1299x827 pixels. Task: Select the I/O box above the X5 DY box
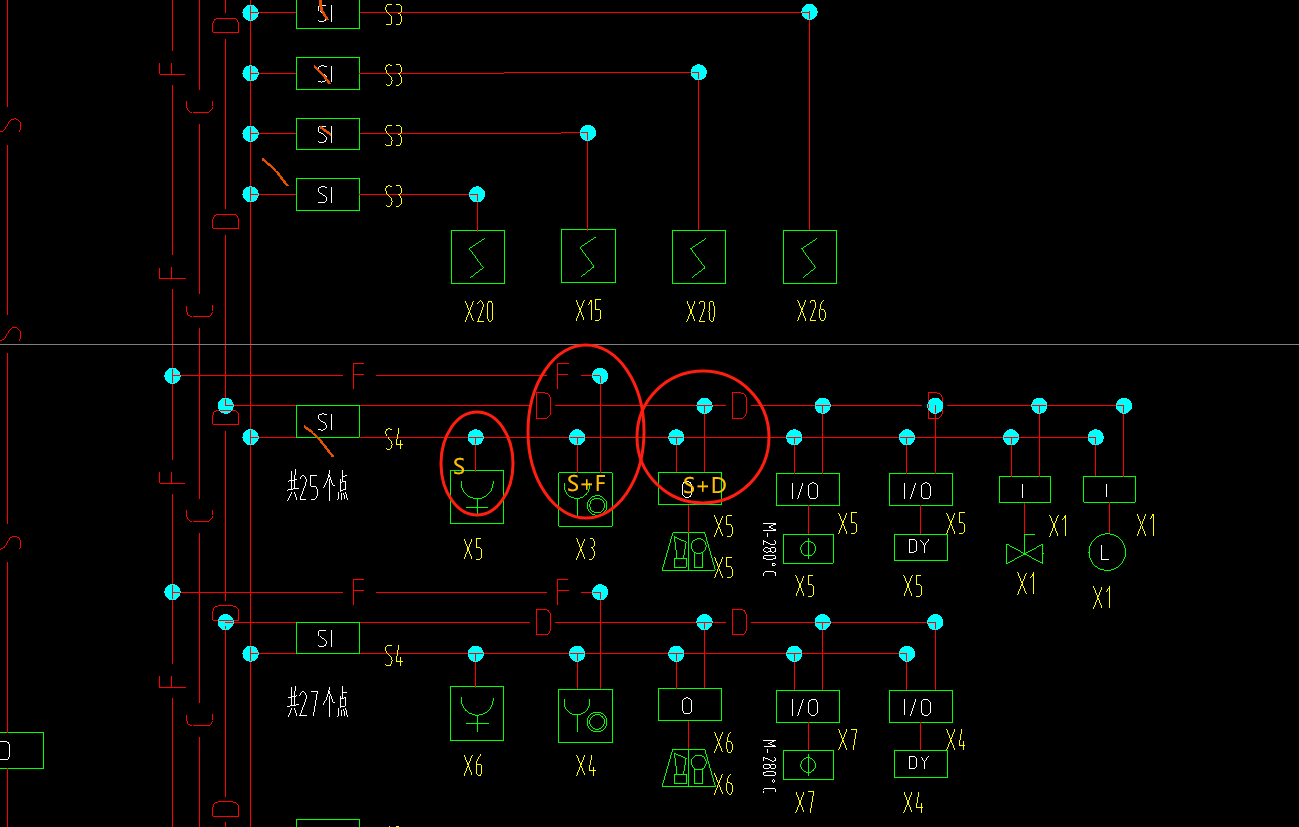[920, 490]
